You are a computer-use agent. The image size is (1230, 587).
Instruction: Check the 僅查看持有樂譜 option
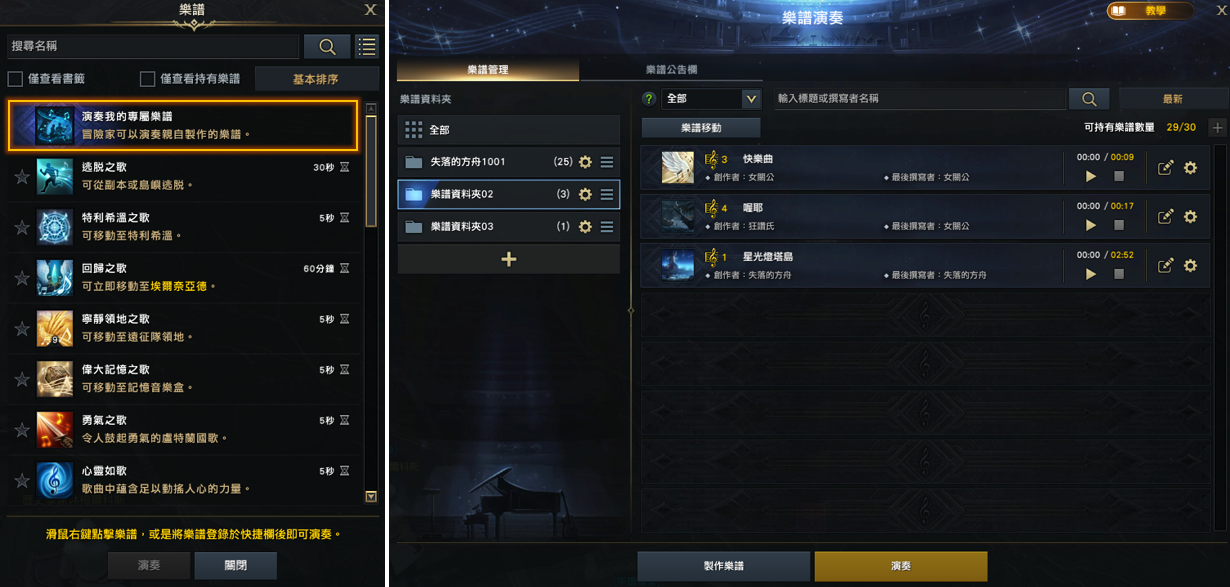pyautogui.click(x=147, y=79)
